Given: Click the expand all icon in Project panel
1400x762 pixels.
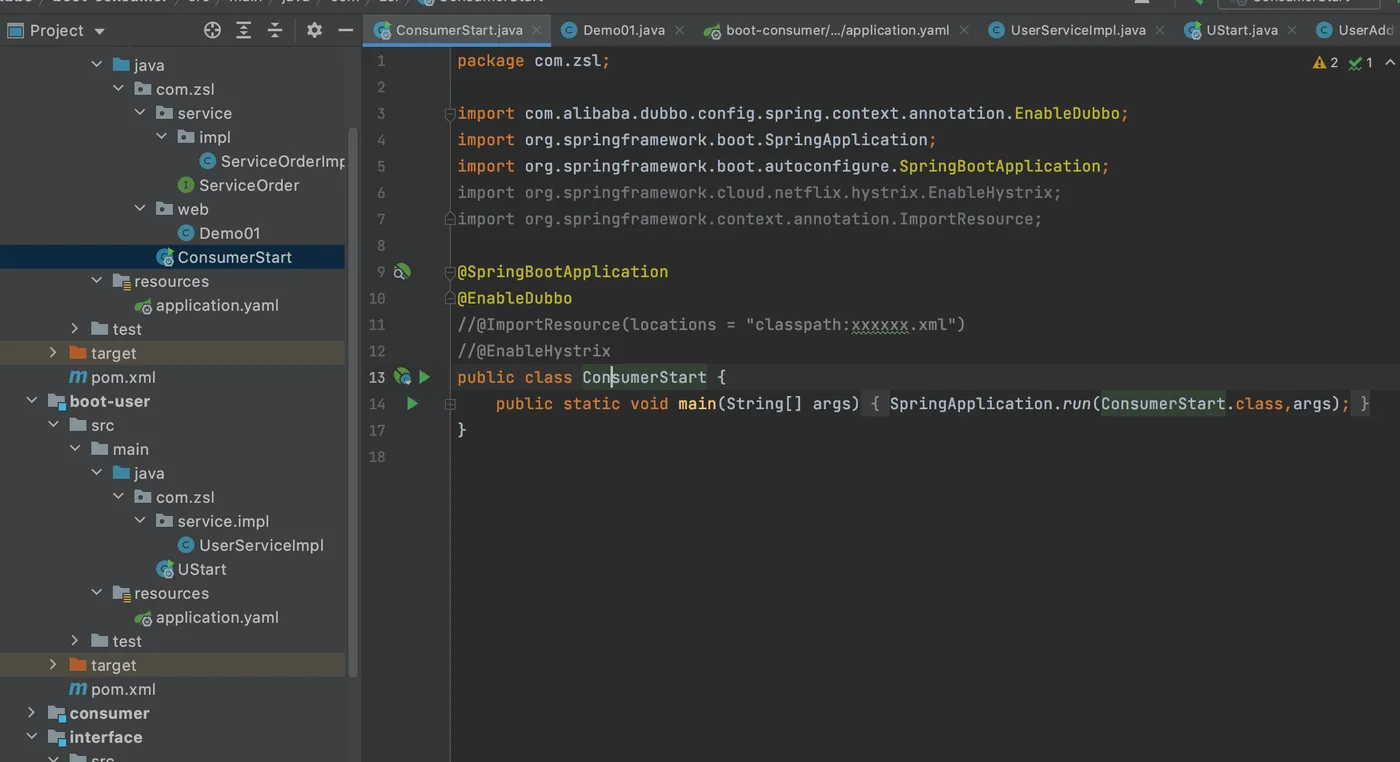Looking at the screenshot, I should point(243,30).
